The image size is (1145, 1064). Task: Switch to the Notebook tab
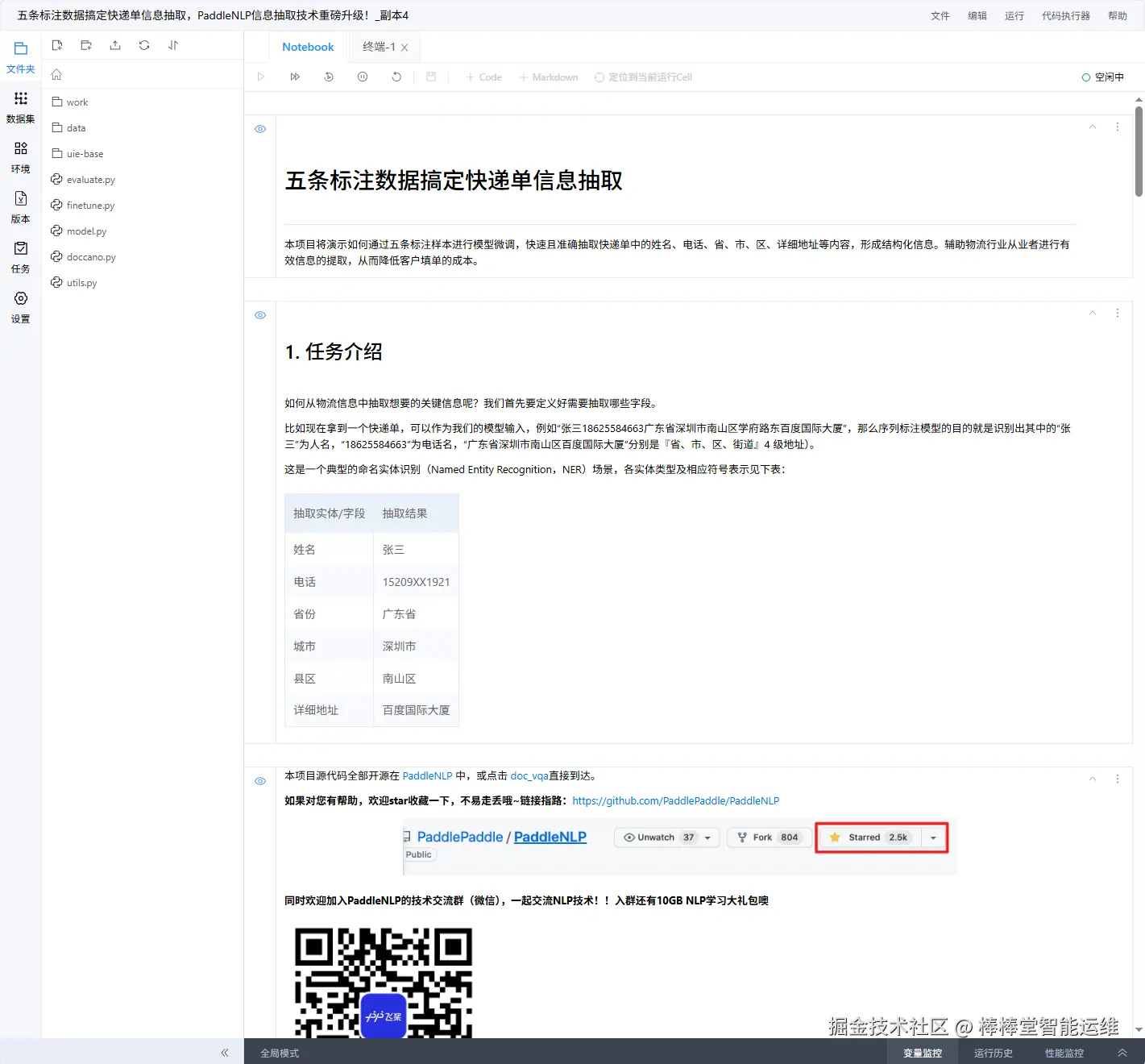(x=308, y=47)
